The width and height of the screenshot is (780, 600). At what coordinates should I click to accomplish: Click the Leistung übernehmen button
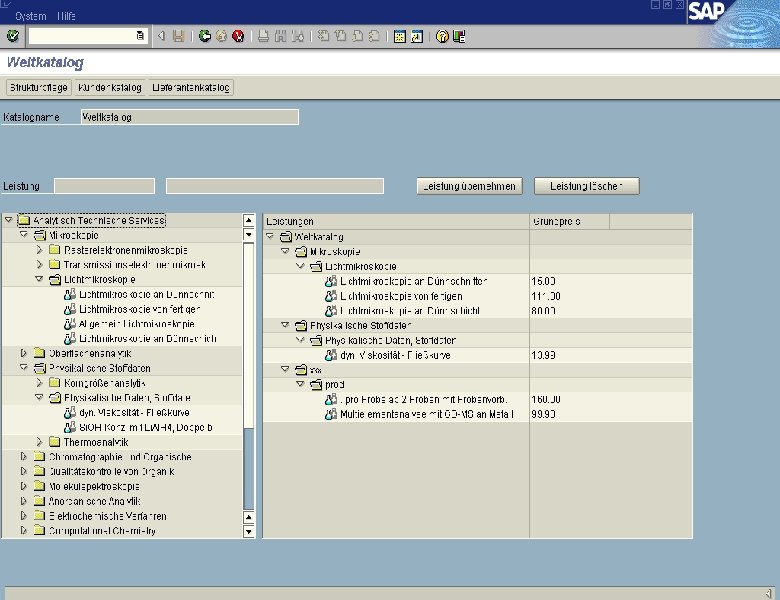pos(470,186)
